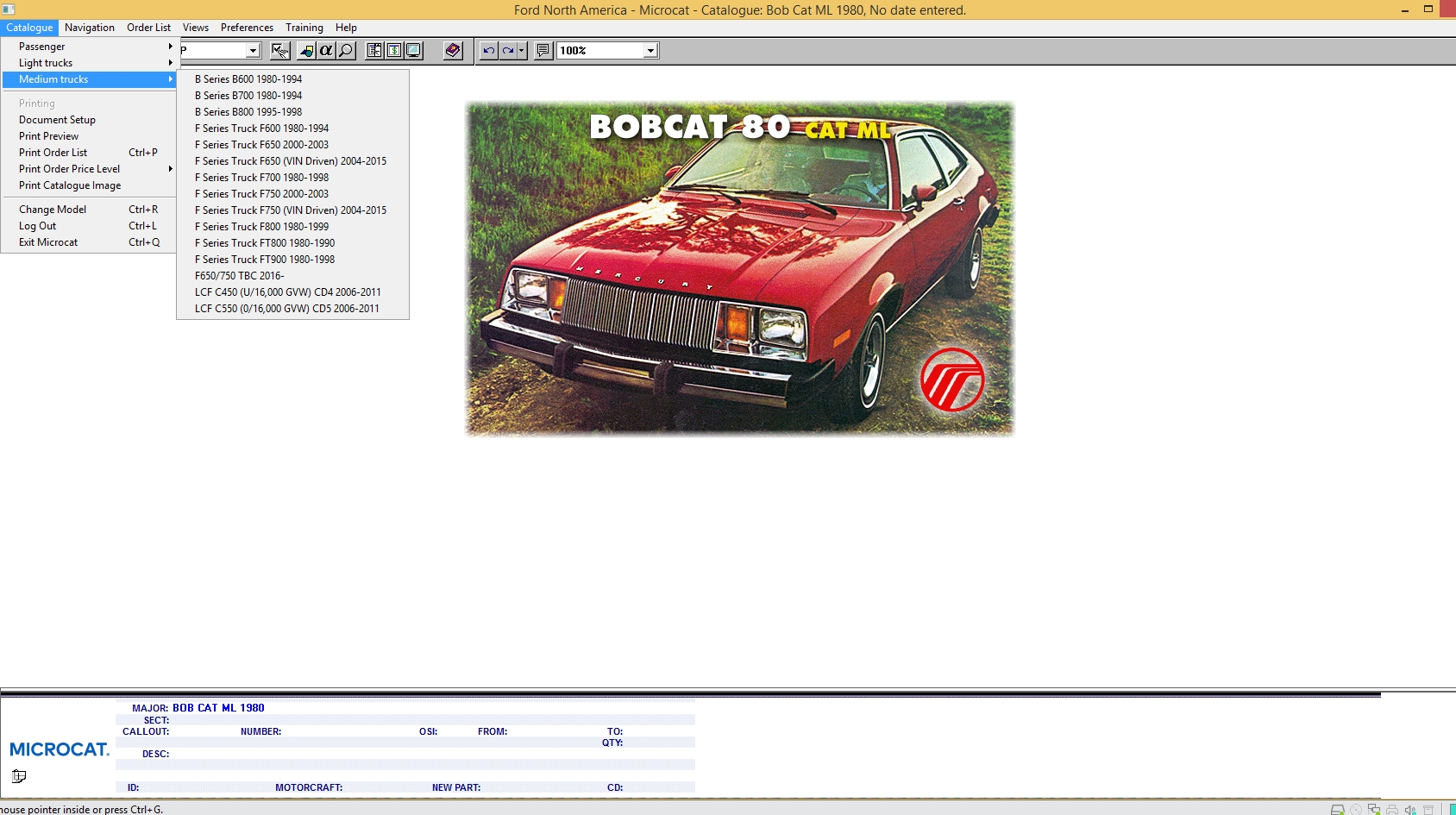The height and width of the screenshot is (815, 1456).
Task: Select B Series B600 1980-1994
Action: (292, 79)
